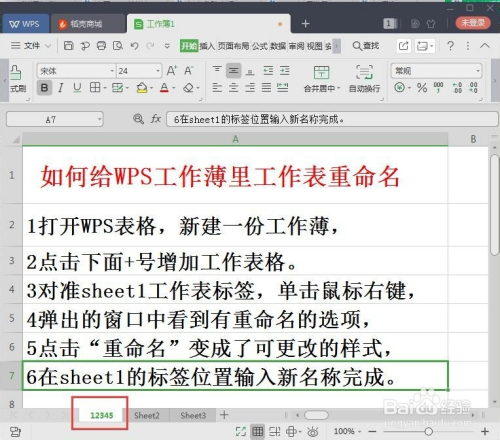Center text horizontally

[x=234, y=88]
